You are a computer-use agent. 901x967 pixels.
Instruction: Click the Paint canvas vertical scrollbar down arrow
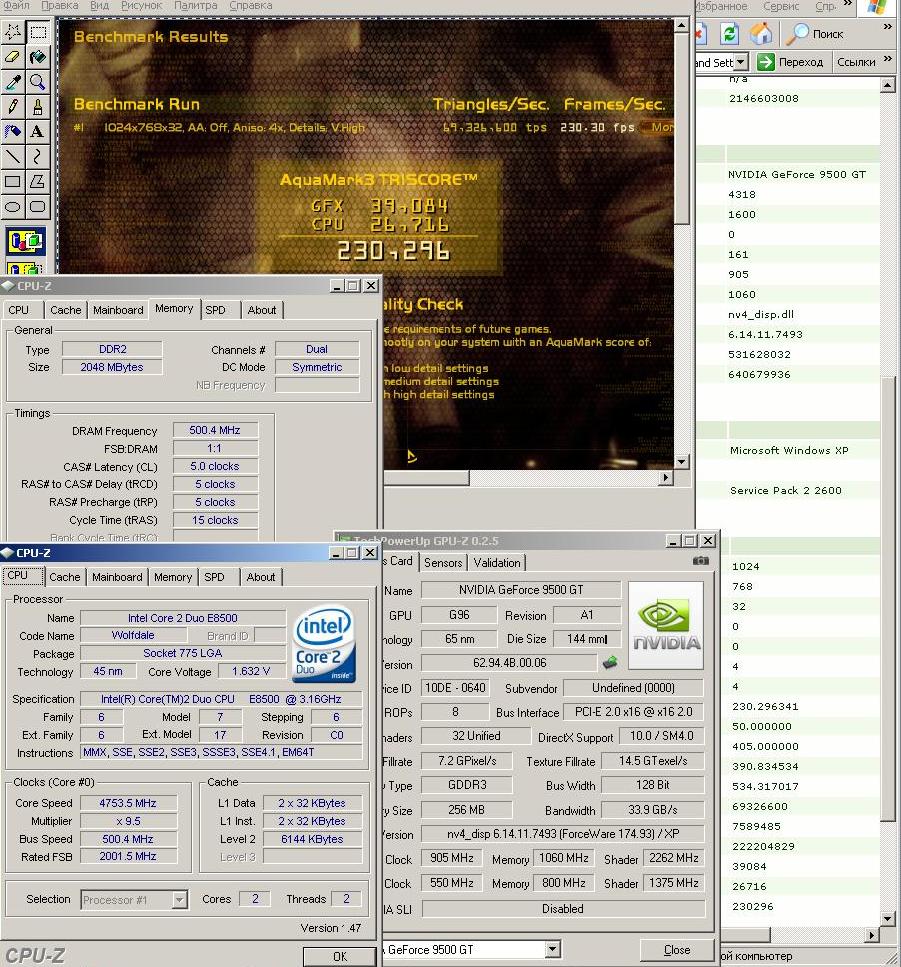681,461
